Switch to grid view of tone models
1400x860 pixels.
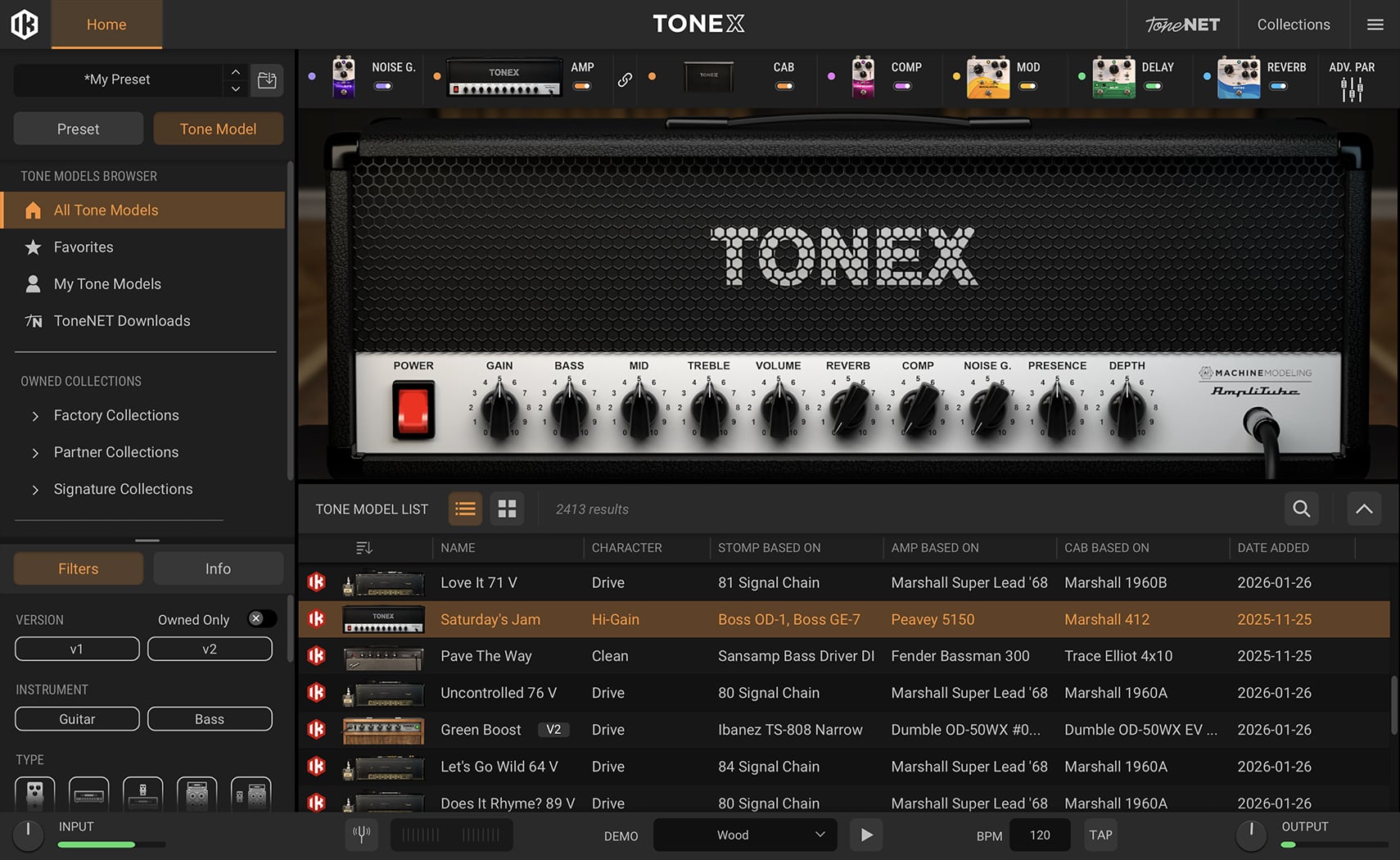(x=507, y=509)
